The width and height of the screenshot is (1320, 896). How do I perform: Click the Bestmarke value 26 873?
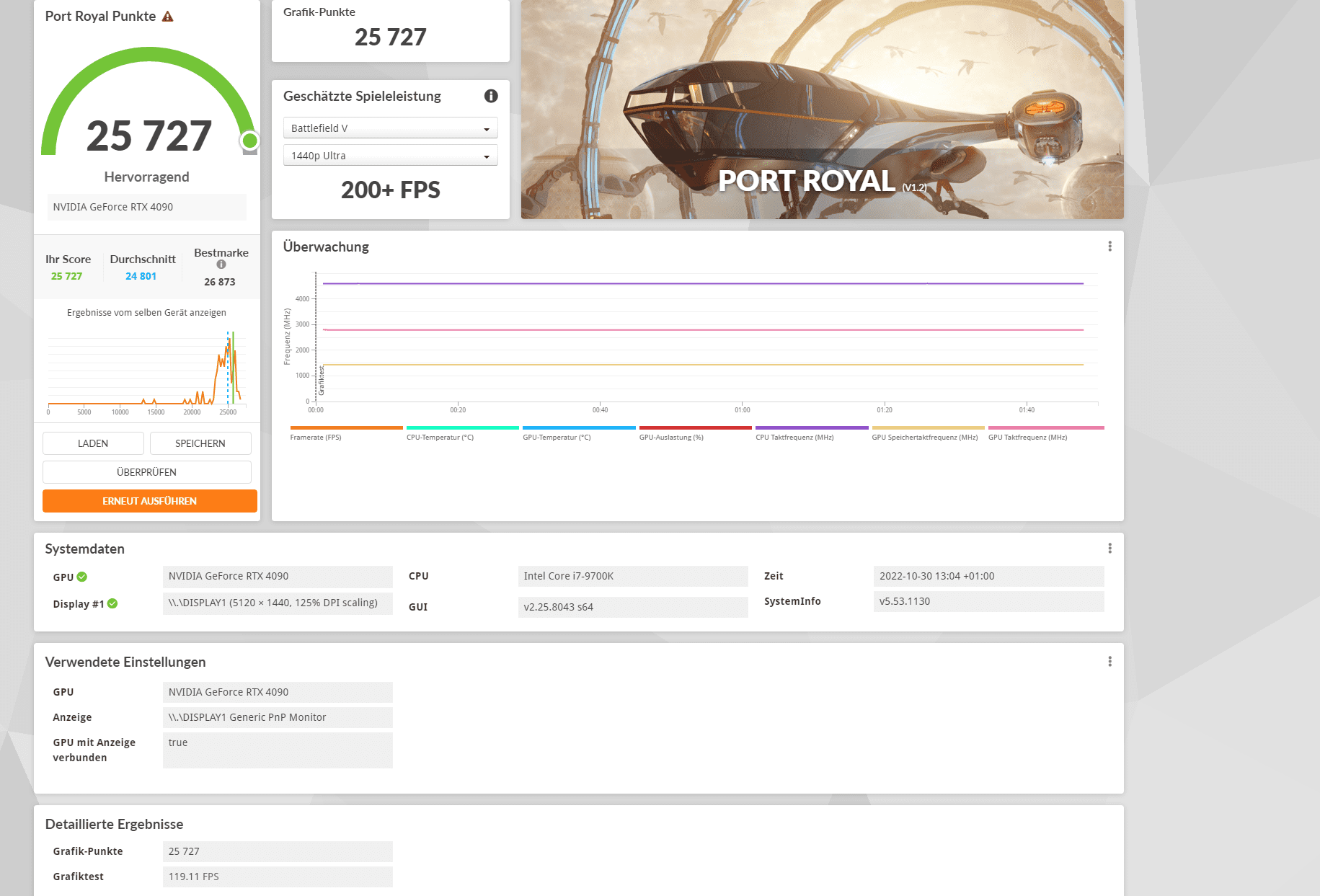click(x=220, y=282)
